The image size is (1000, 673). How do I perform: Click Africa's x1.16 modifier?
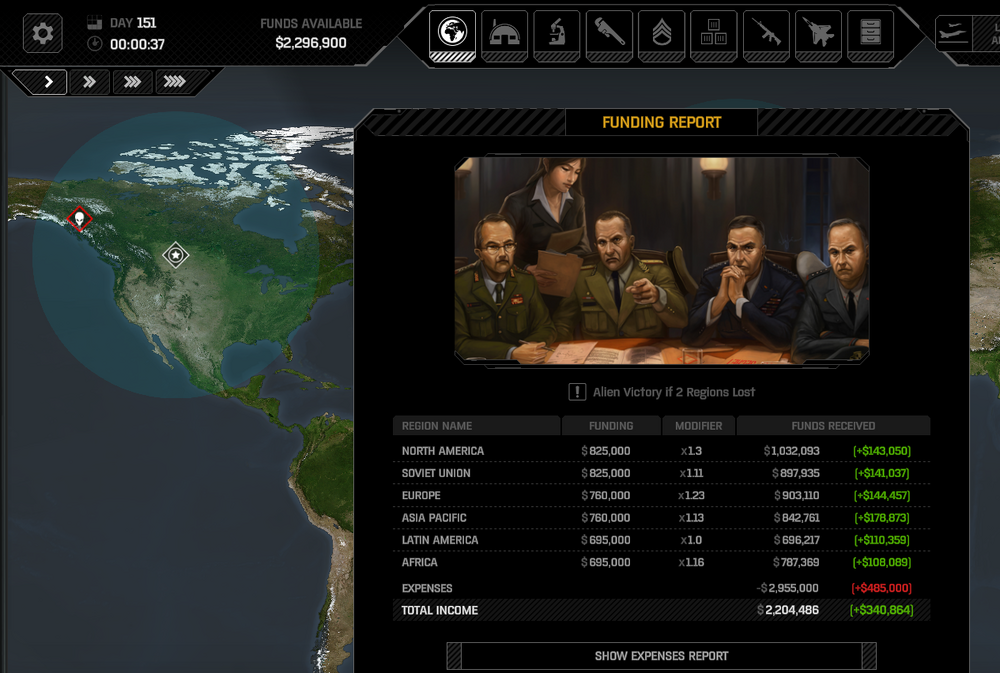pos(691,563)
